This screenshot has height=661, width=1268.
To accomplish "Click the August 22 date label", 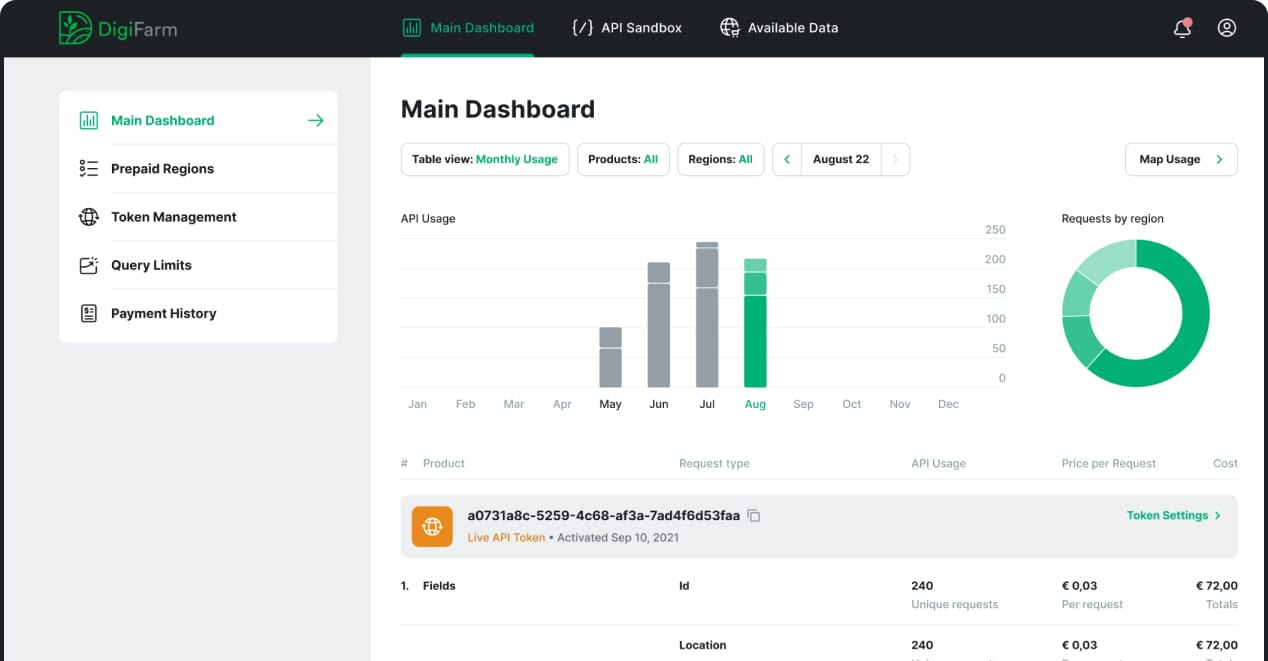I will click(x=841, y=159).
